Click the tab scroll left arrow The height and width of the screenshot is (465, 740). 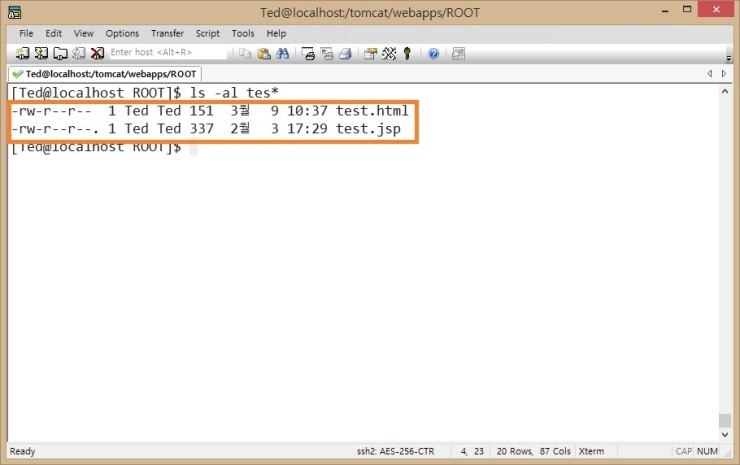point(710,74)
